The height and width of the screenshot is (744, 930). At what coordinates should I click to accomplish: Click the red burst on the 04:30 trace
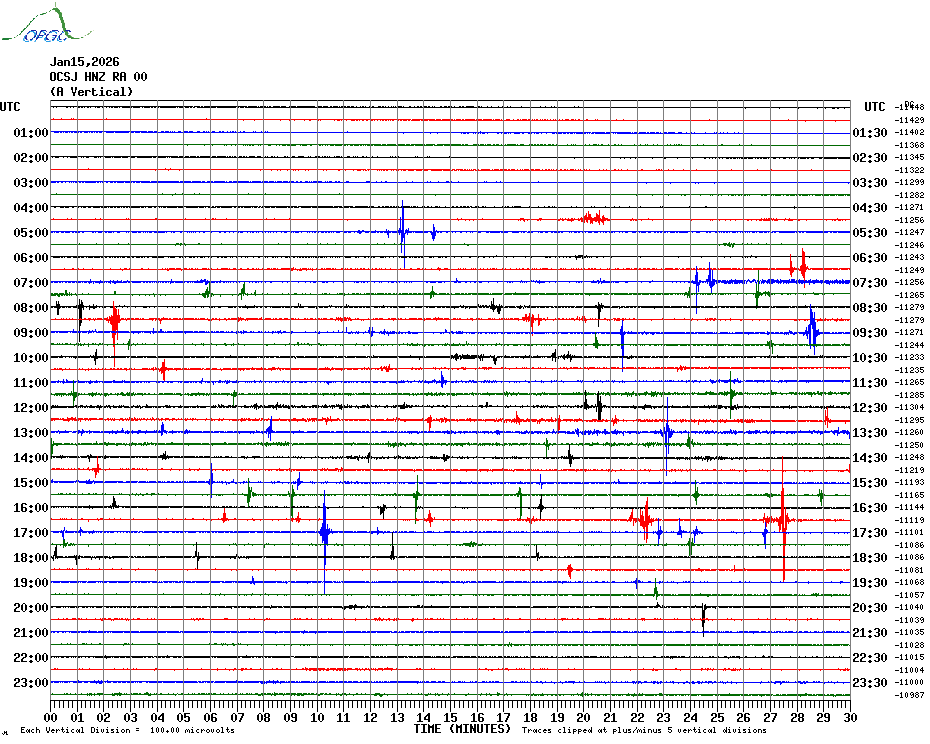click(591, 218)
